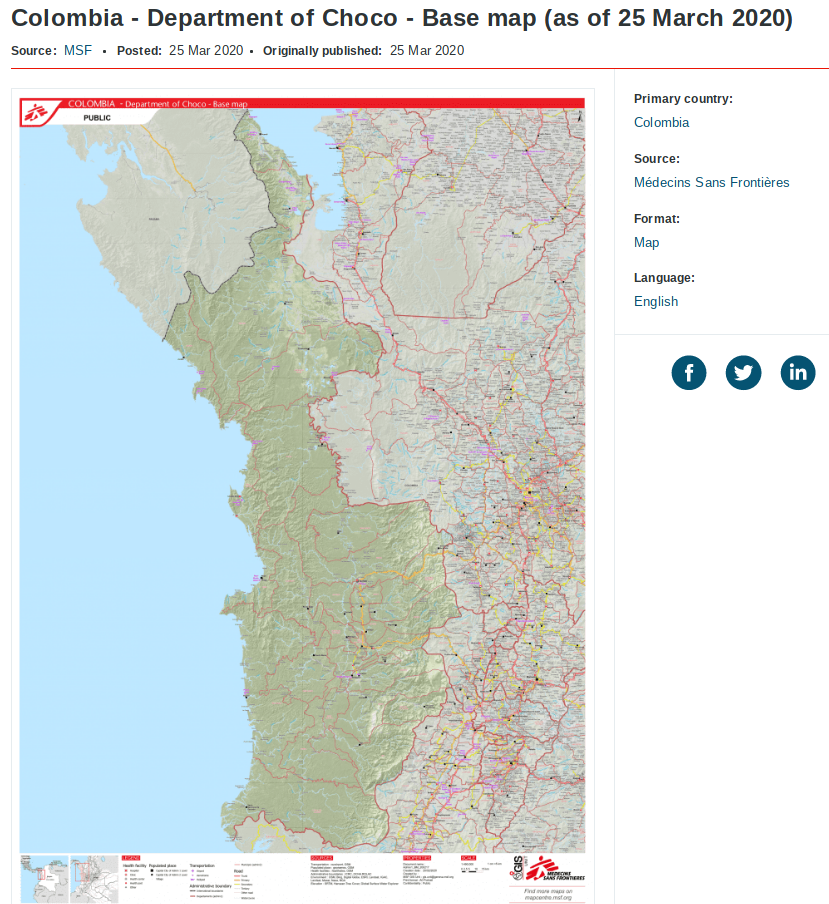Click the Primary country label
The image size is (829, 904).
coord(683,99)
